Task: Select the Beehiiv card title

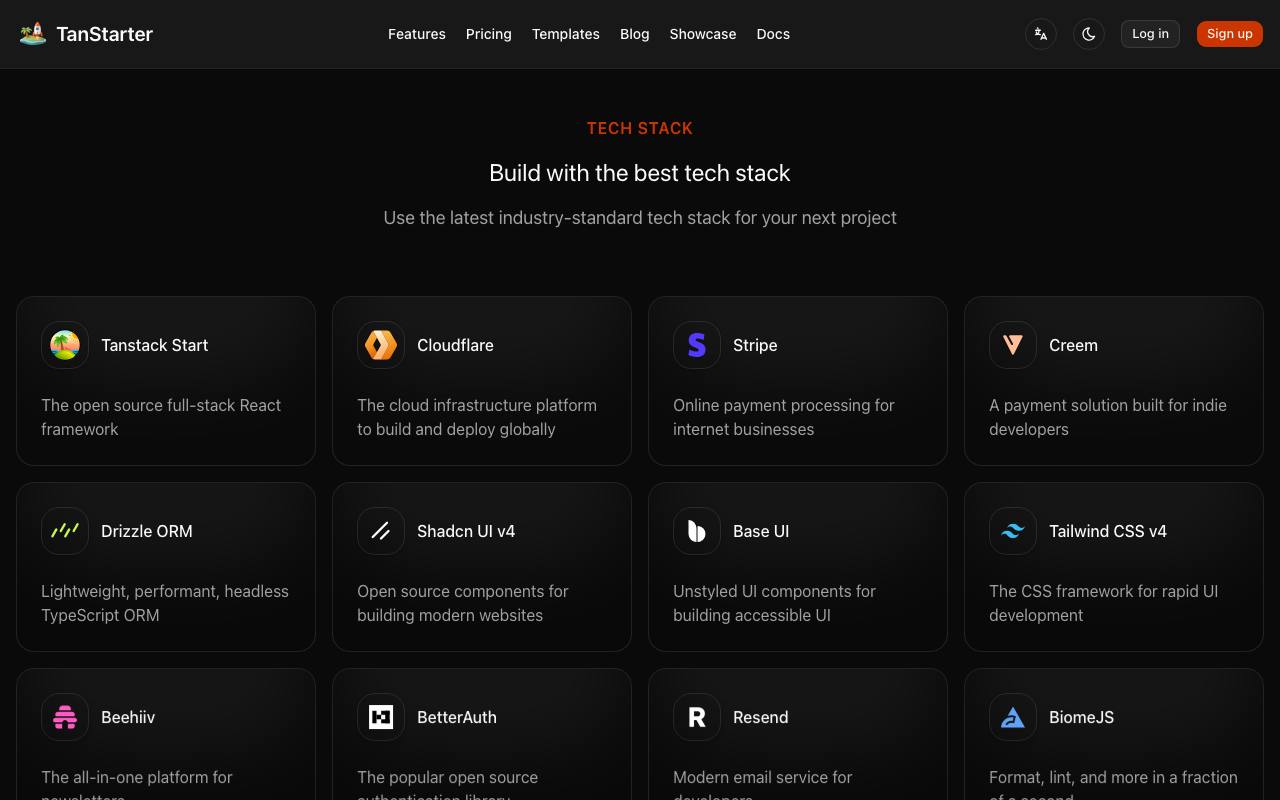Action: (x=128, y=717)
